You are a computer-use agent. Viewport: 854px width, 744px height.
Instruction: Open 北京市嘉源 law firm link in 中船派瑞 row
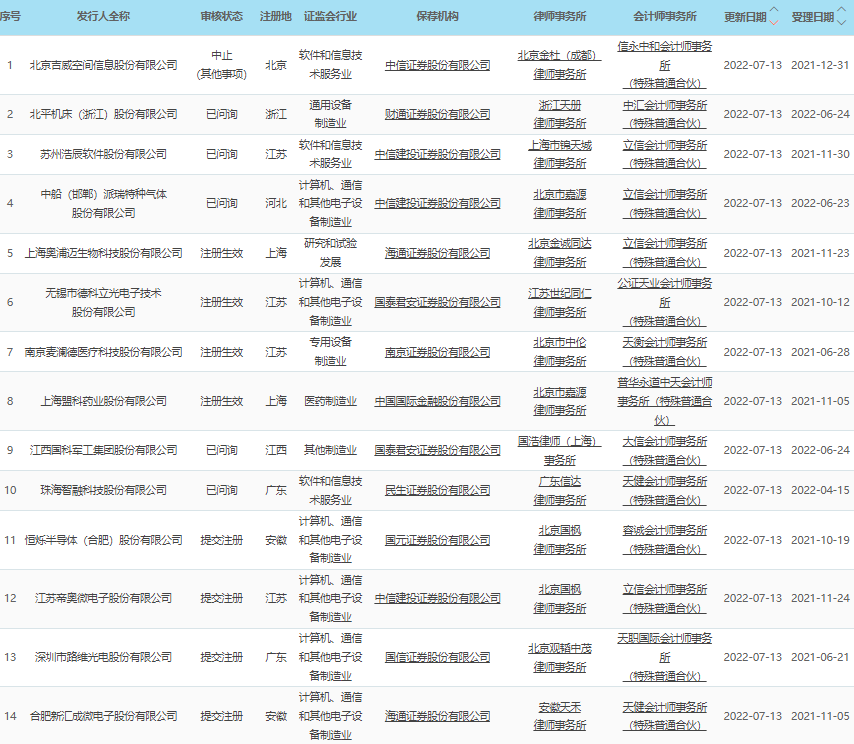coord(559,204)
